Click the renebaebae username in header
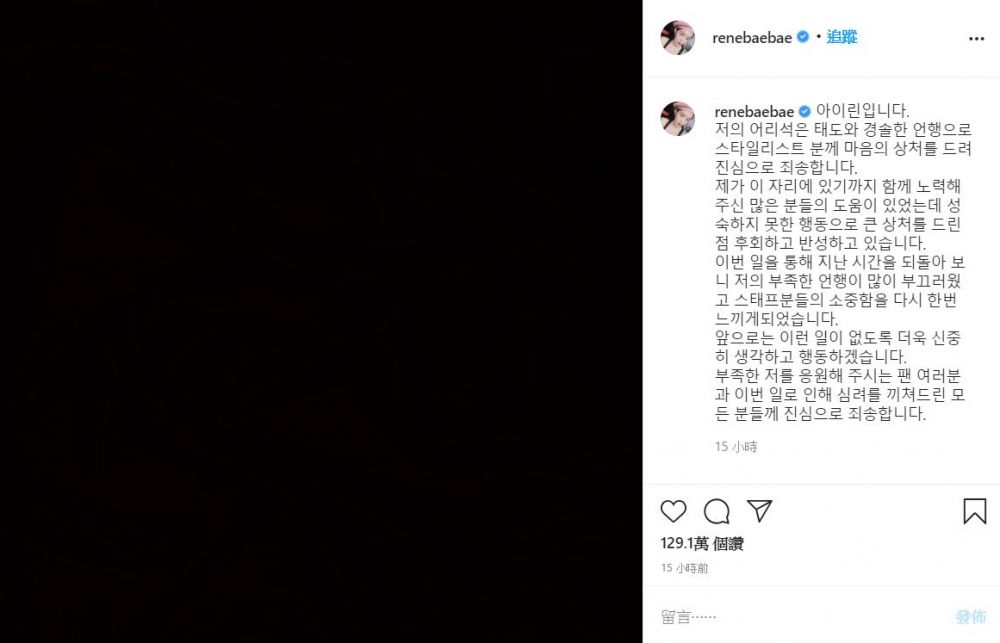Image resolution: width=1000 pixels, height=643 pixels. pos(752,38)
